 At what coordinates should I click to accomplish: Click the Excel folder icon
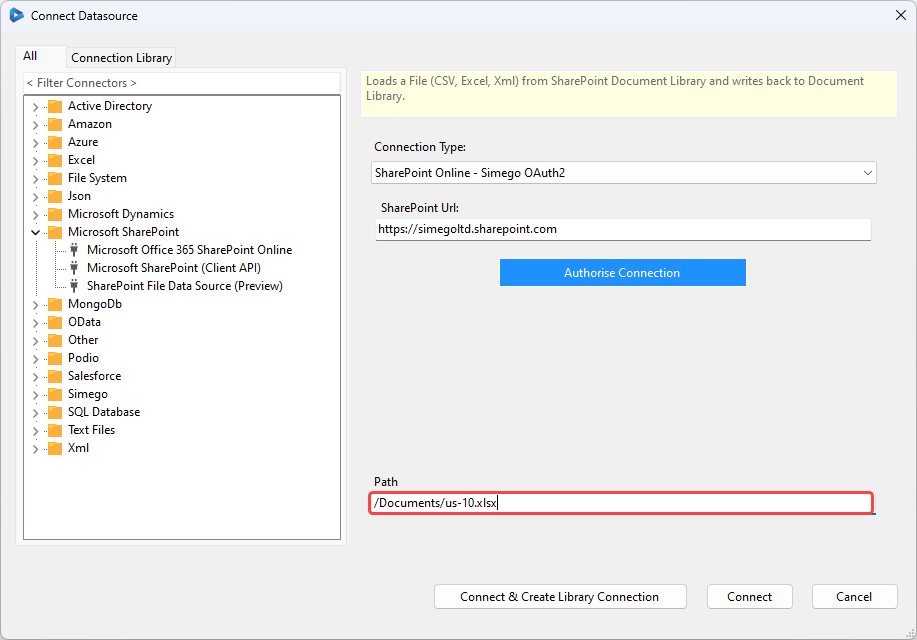(54, 159)
